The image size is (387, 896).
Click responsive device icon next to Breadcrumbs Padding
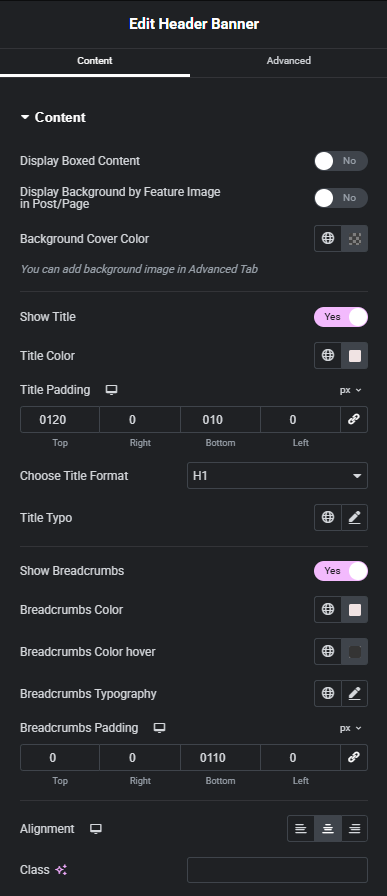point(159,728)
